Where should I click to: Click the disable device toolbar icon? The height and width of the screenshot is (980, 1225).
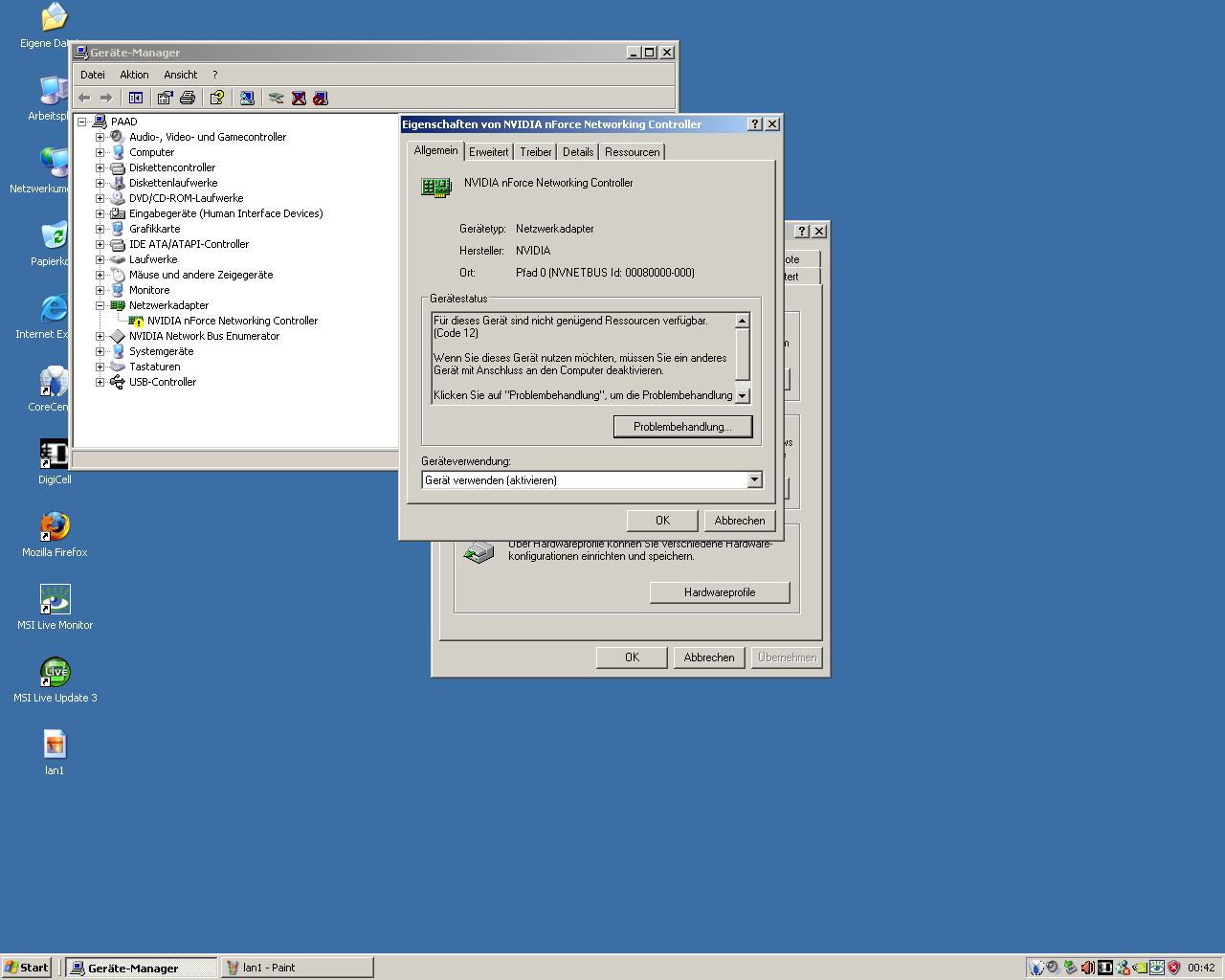pyautogui.click(x=321, y=98)
